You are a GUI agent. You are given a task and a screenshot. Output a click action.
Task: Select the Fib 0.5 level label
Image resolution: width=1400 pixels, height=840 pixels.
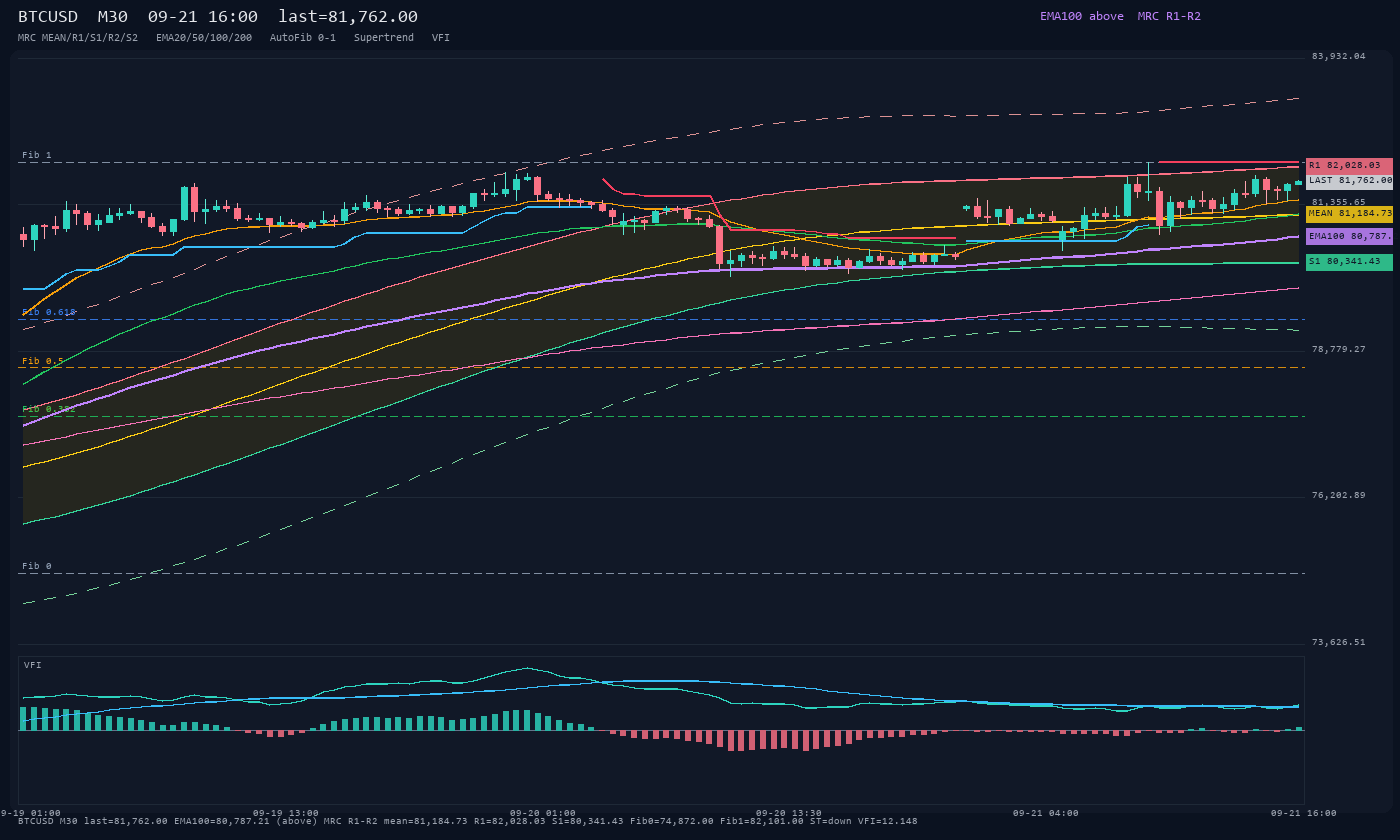[43, 361]
